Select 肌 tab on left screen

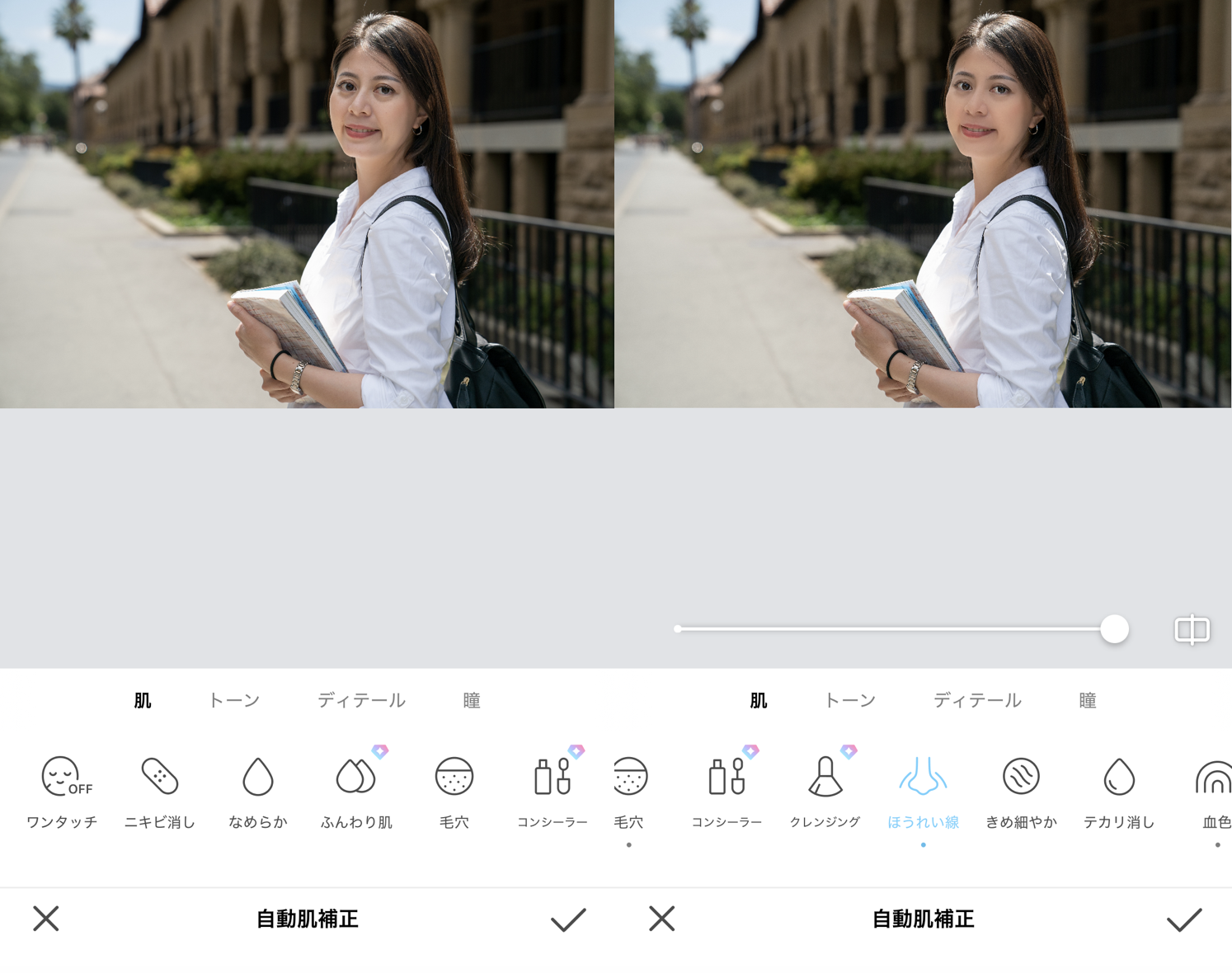143,701
